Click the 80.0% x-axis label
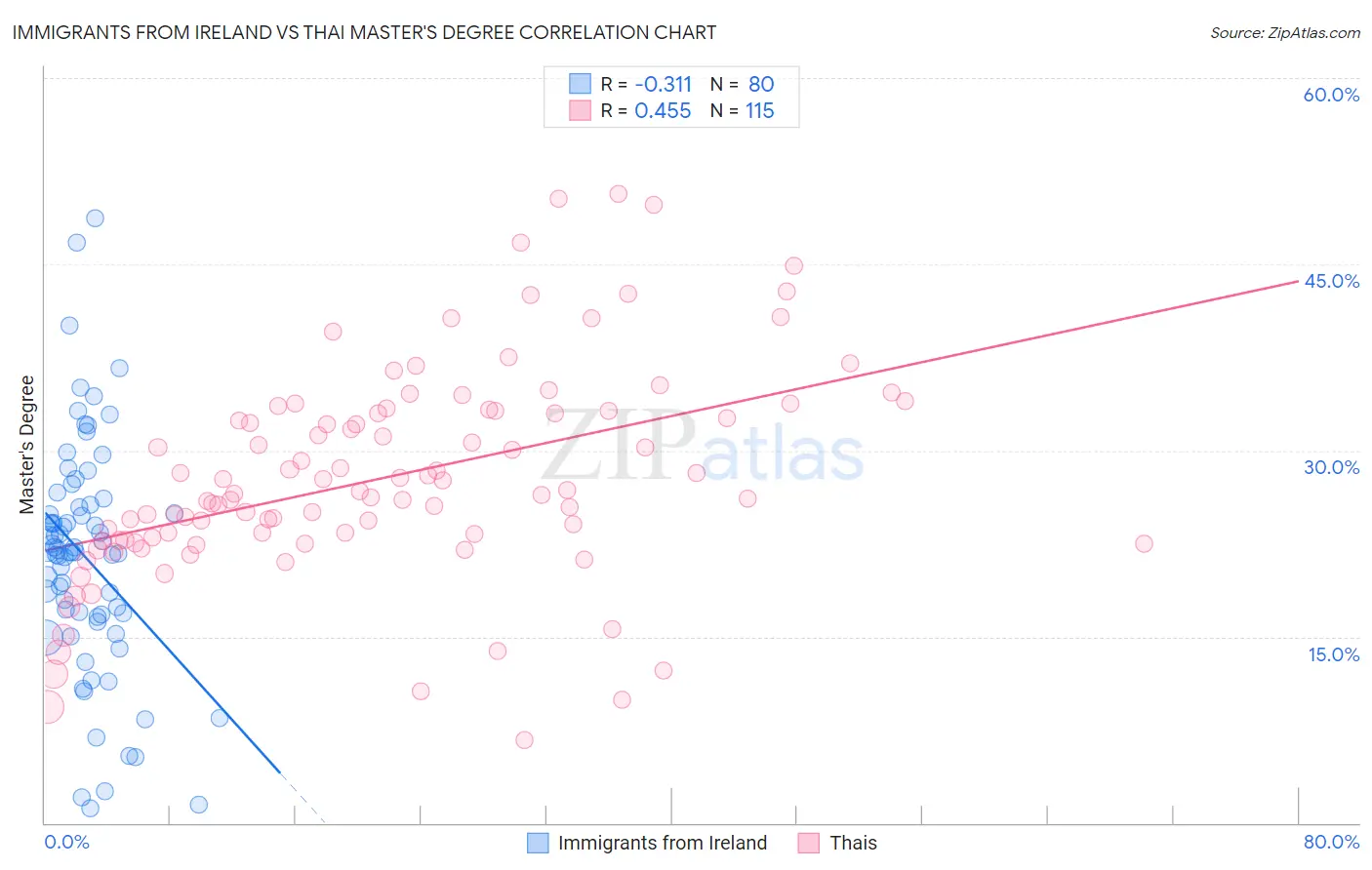Image resolution: width=1372 pixels, height=870 pixels. [x=1331, y=842]
